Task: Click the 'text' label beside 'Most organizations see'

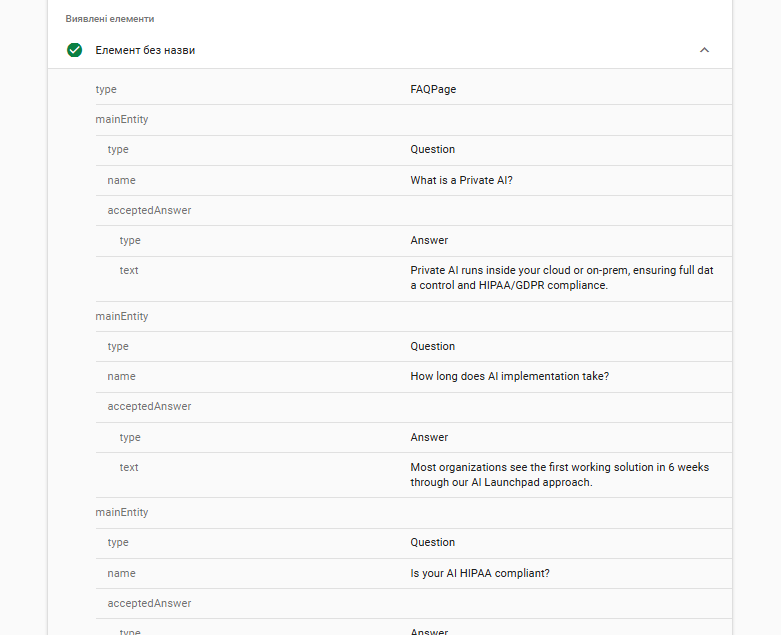Action: coord(129,467)
